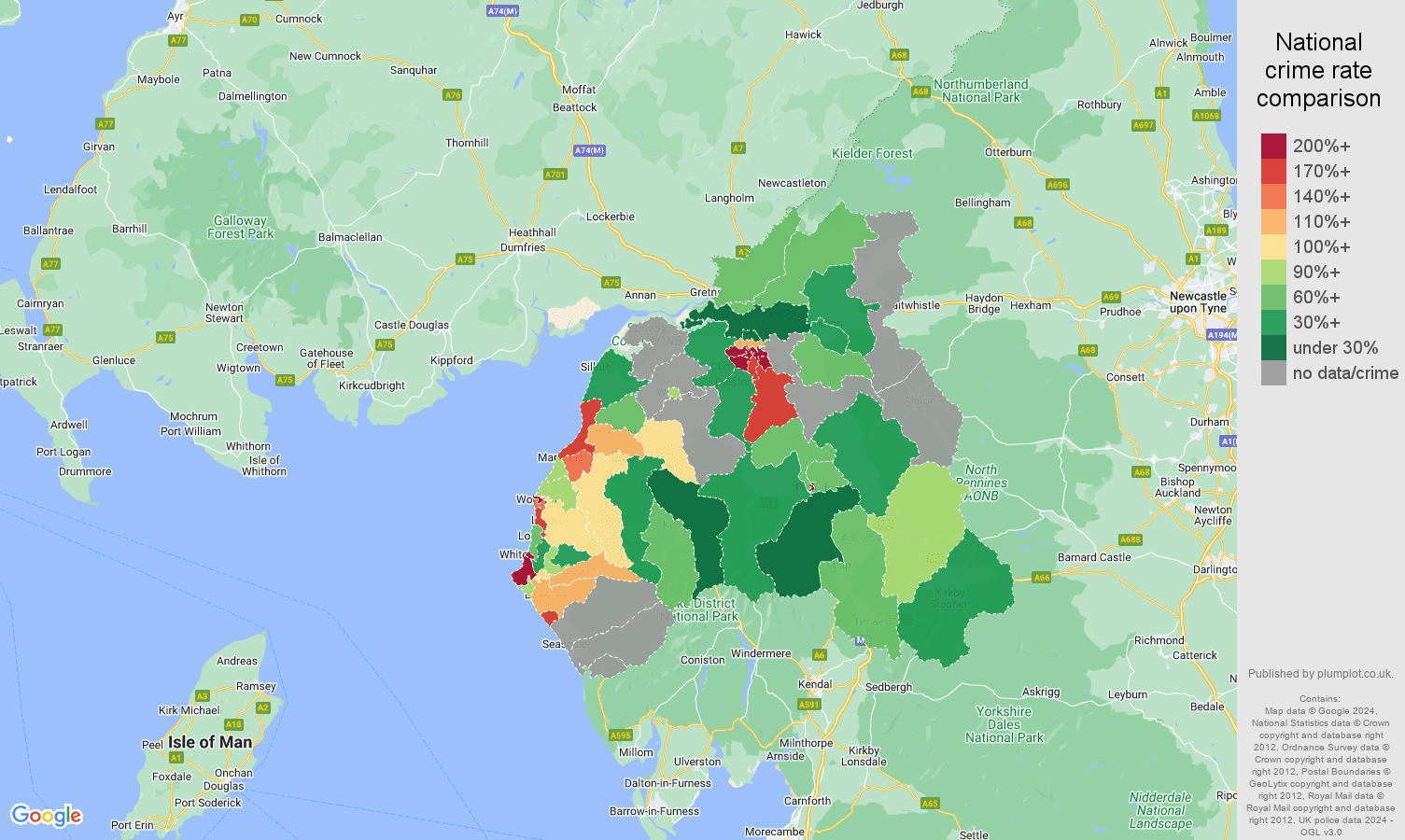Click the A18 road shield on Isle of Man
The width and height of the screenshot is (1405, 840).
coord(233,724)
